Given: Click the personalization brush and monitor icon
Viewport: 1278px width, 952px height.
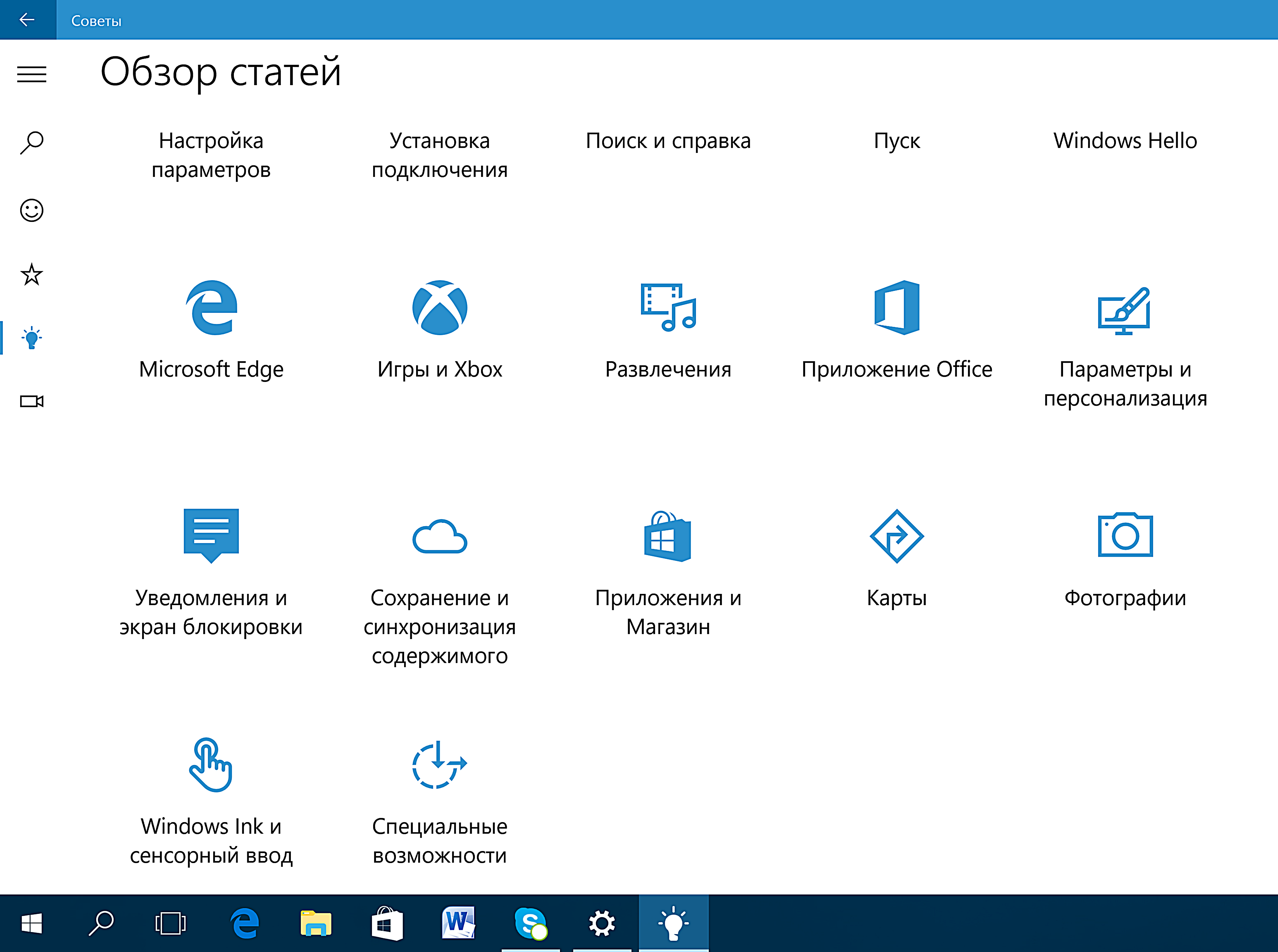Looking at the screenshot, I should tap(1124, 311).
